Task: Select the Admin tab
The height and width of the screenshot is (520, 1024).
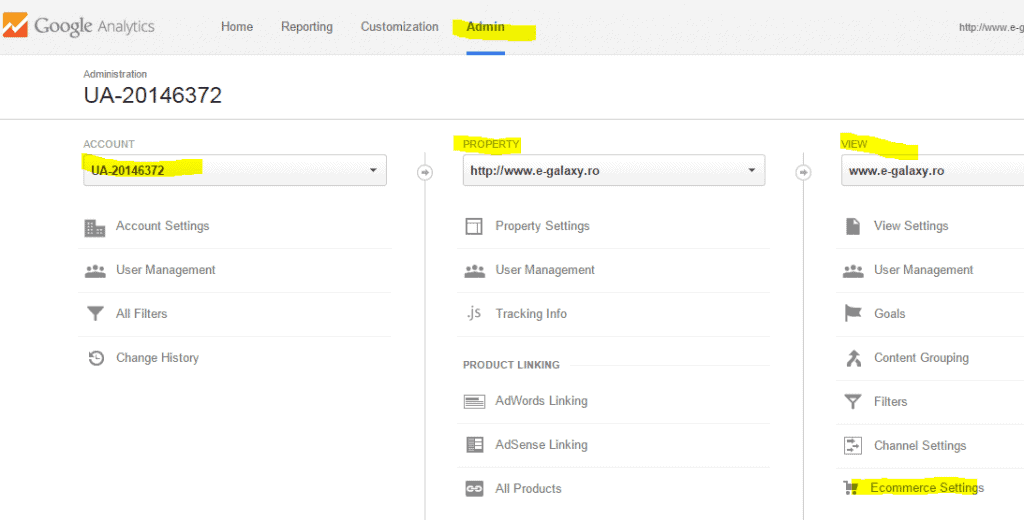Action: coord(485,27)
